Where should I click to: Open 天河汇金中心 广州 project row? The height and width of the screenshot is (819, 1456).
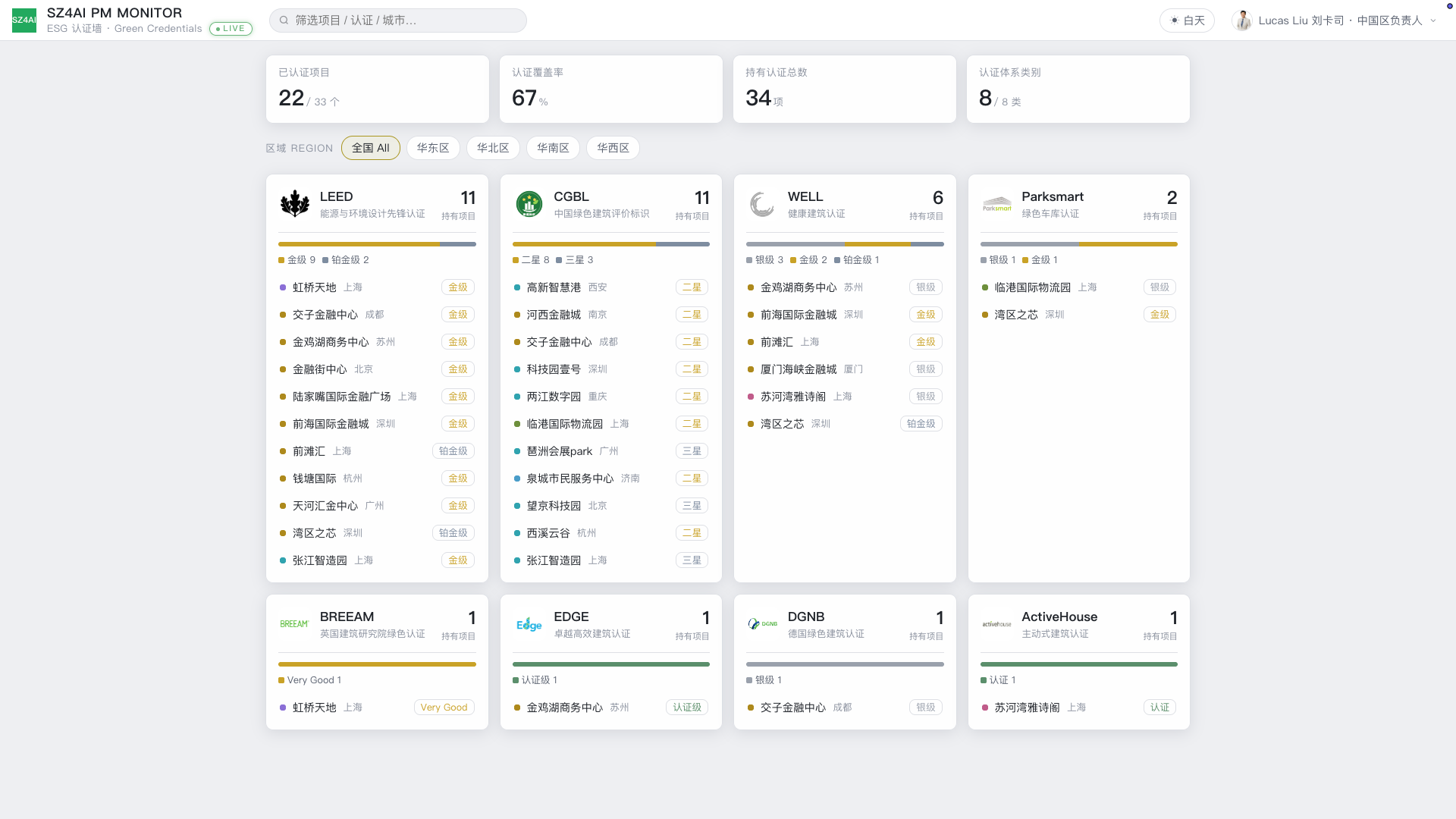[x=377, y=506]
